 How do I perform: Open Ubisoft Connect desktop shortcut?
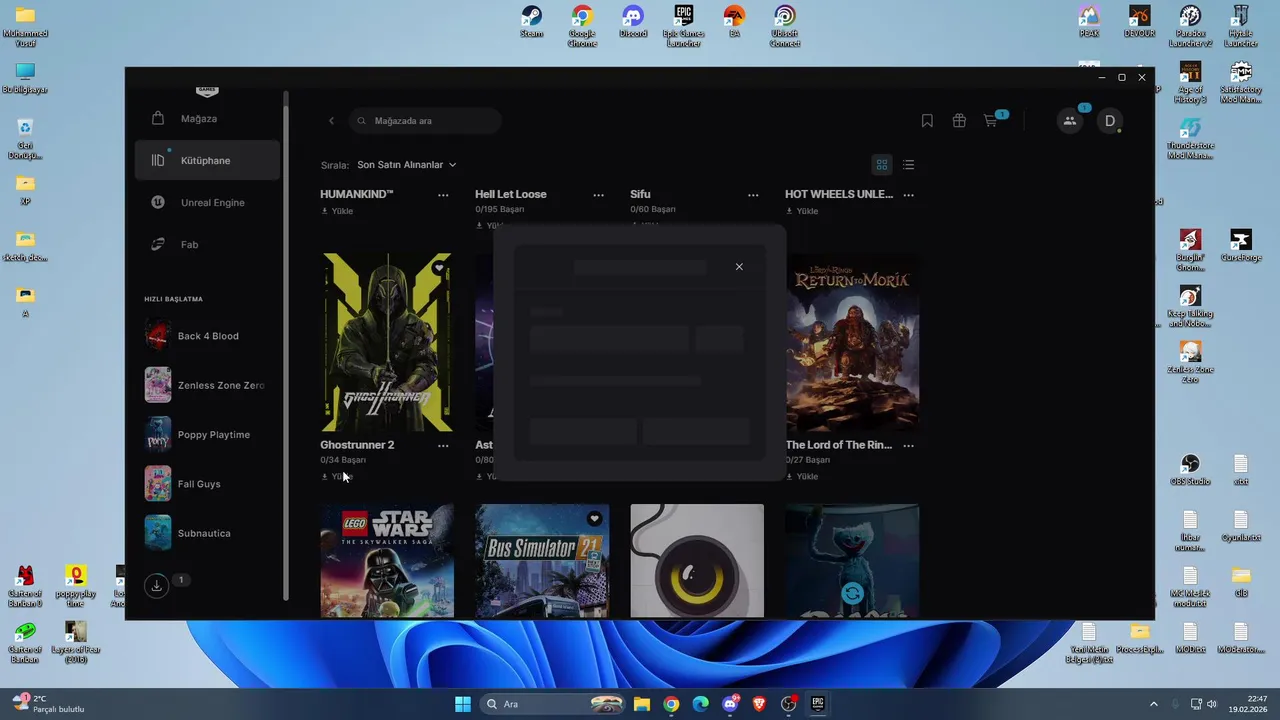785,26
